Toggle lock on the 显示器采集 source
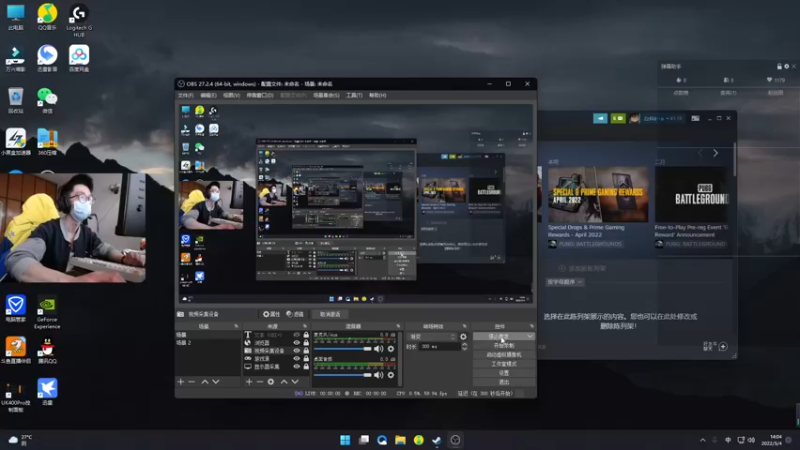 306,366
